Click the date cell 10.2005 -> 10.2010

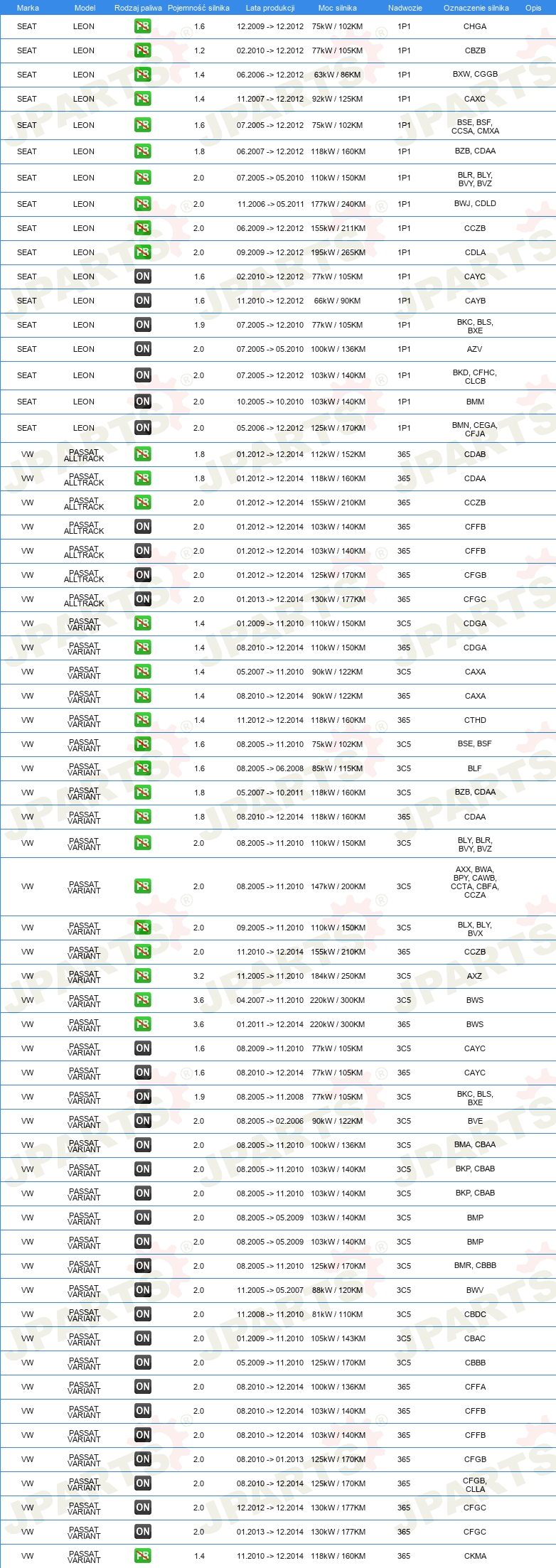(x=270, y=402)
